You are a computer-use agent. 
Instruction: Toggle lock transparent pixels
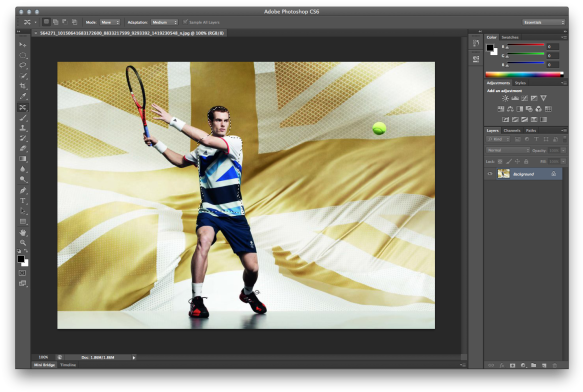[x=500, y=161]
